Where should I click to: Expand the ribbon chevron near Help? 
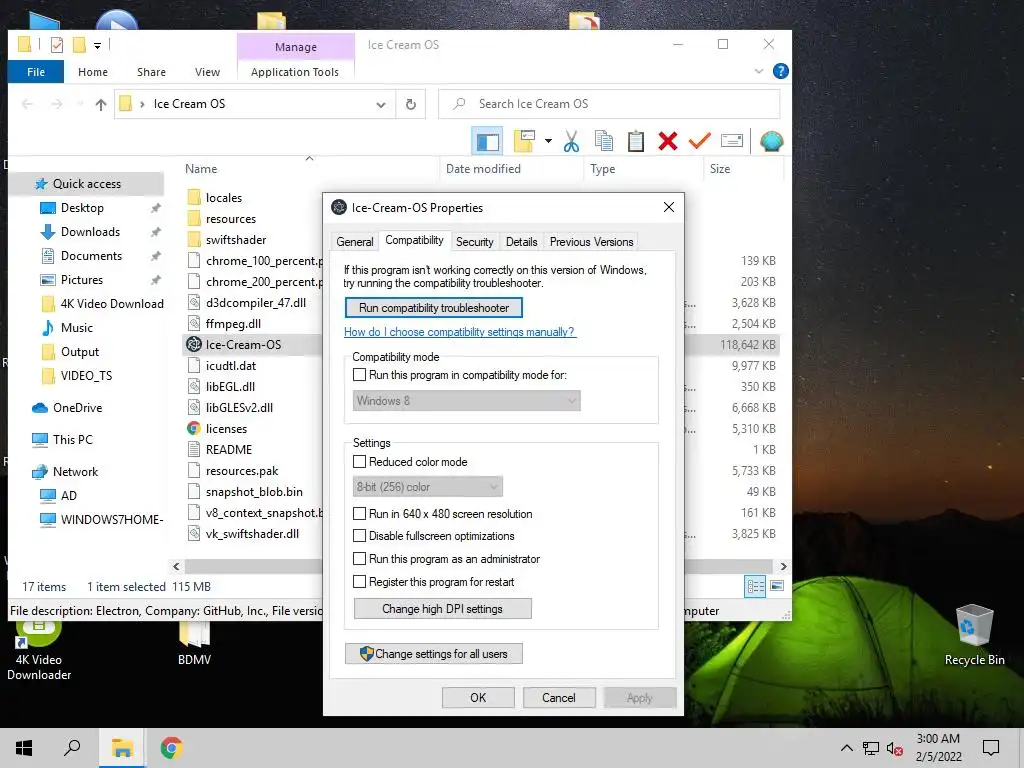point(759,71)
